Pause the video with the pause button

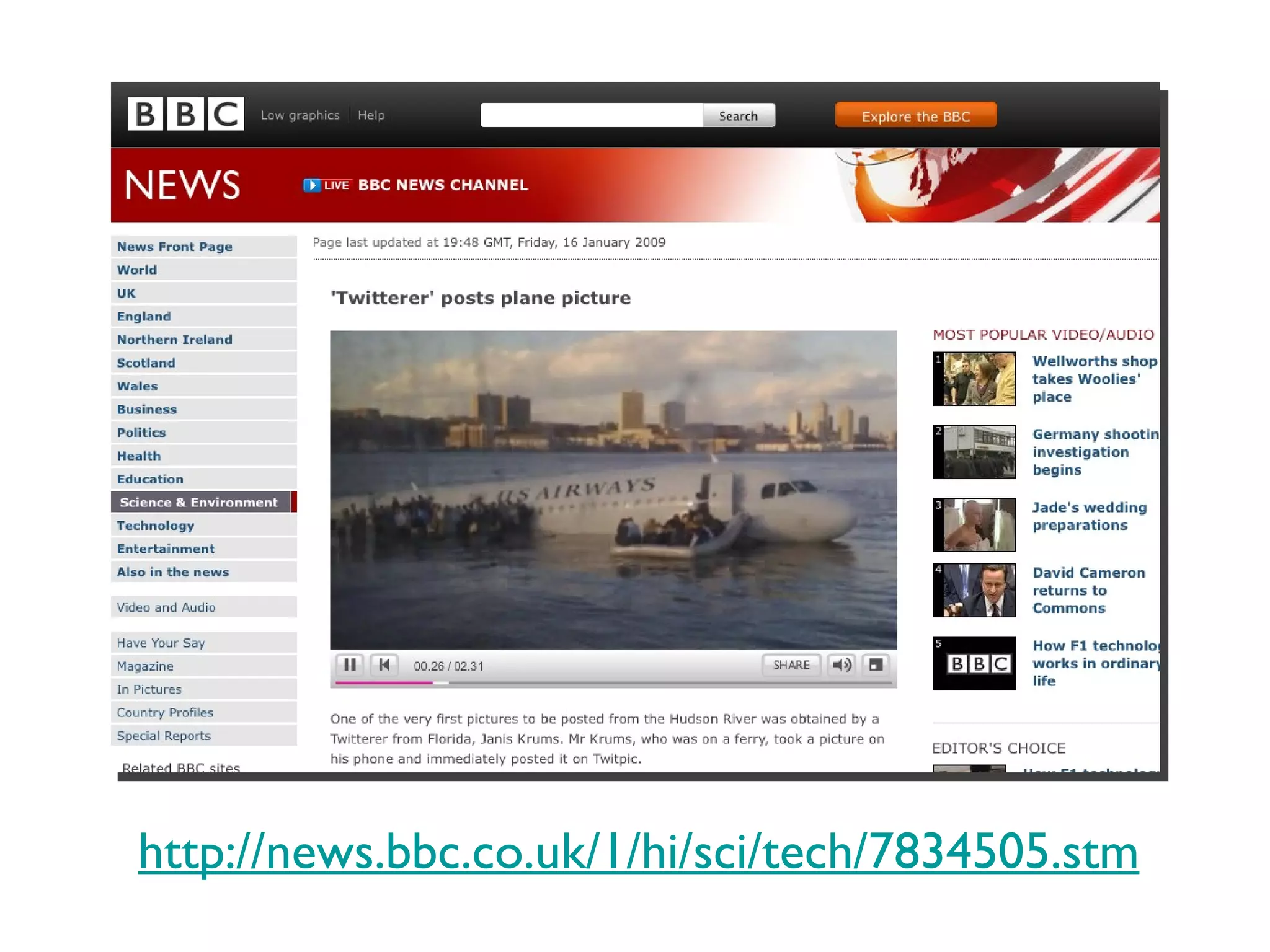[x=350, y=665]
